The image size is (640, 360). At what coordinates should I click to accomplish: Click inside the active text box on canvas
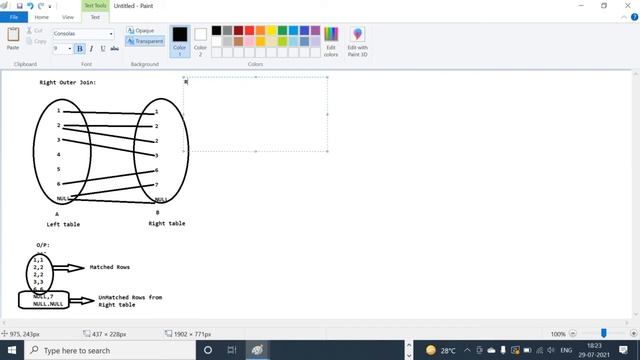(x=256, y=114)
